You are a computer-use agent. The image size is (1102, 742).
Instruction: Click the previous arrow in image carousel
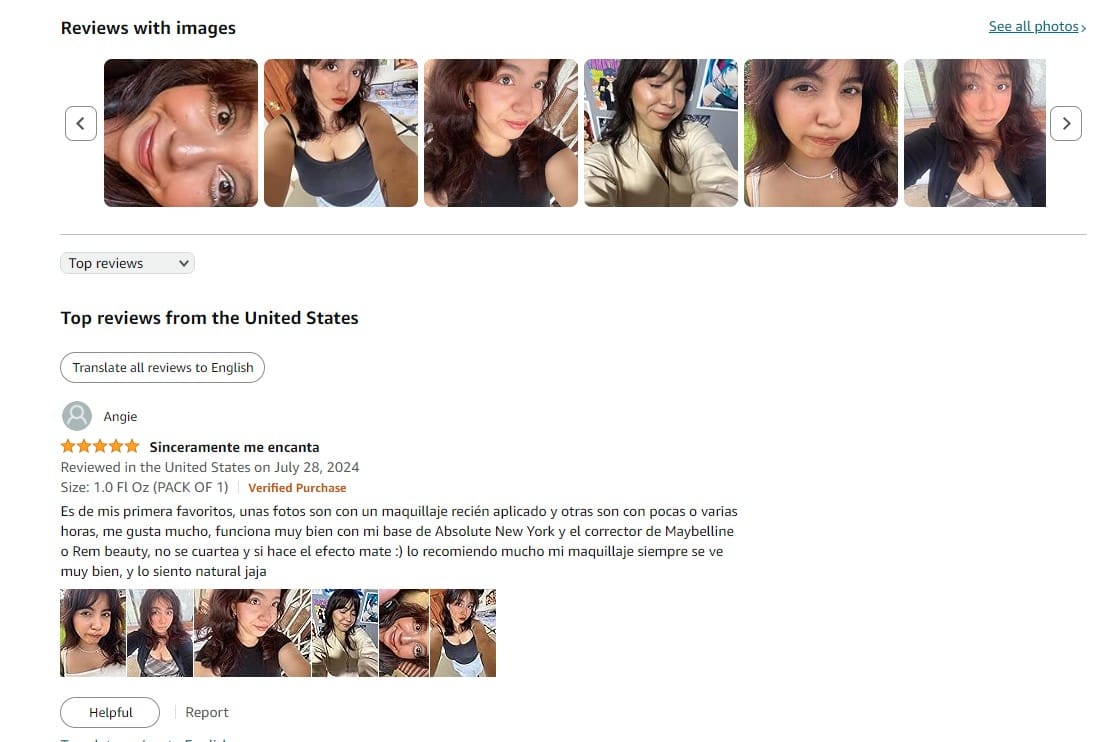(x=81, y=124)
